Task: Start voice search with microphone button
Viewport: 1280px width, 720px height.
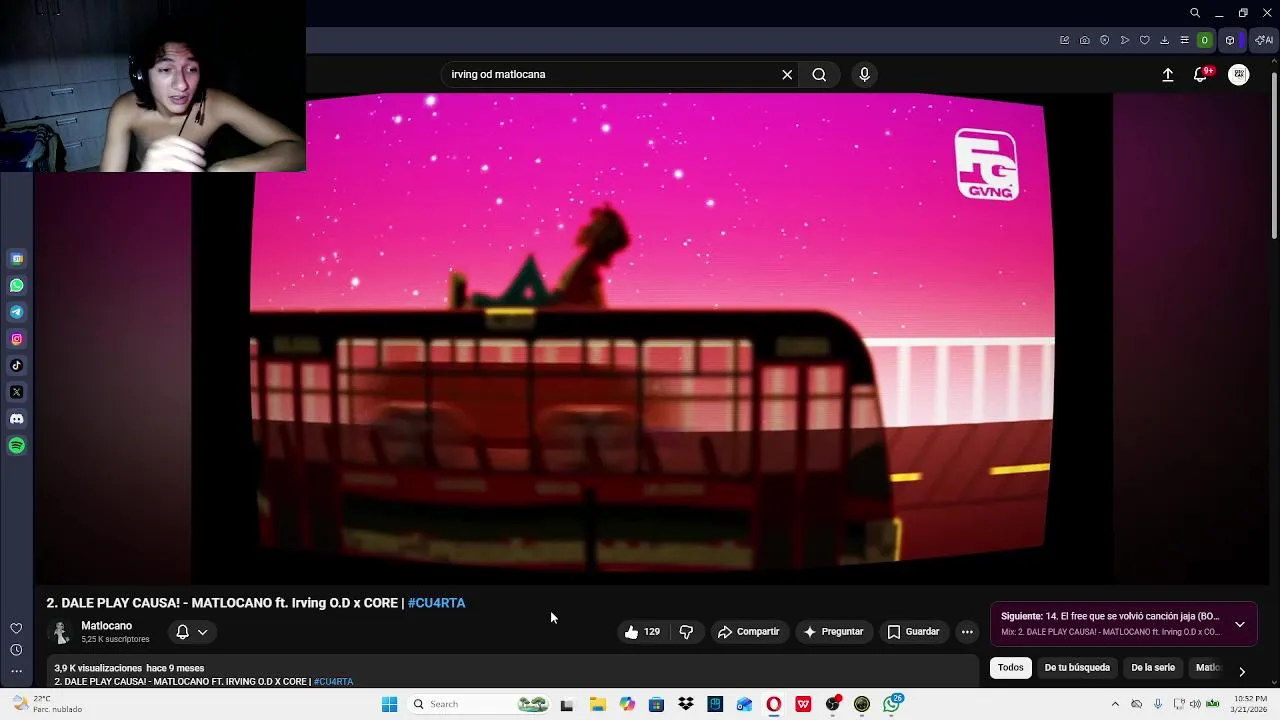Action: (x=865, y=74)
